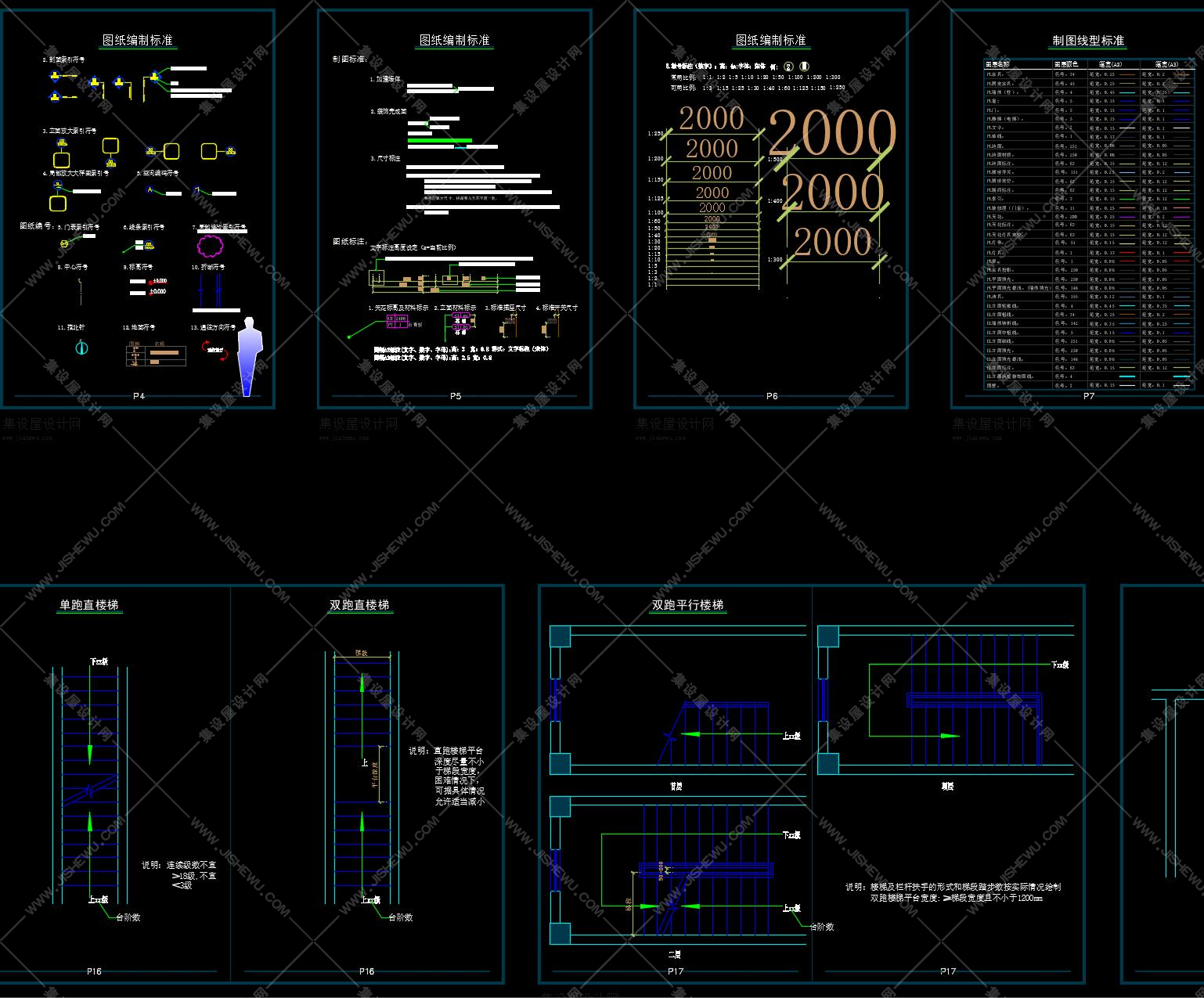The image size is (1204, 998).
Task: Click the 二层 plan label
Action: tap(674, 955)
